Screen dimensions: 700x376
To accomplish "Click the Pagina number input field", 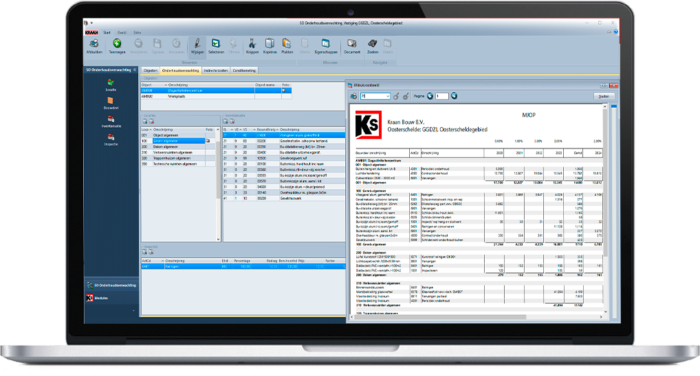I will (x=442, y=96).
